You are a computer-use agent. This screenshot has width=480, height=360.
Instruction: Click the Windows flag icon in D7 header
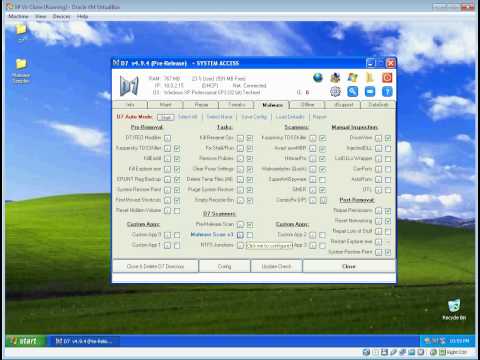coord(352,78)
